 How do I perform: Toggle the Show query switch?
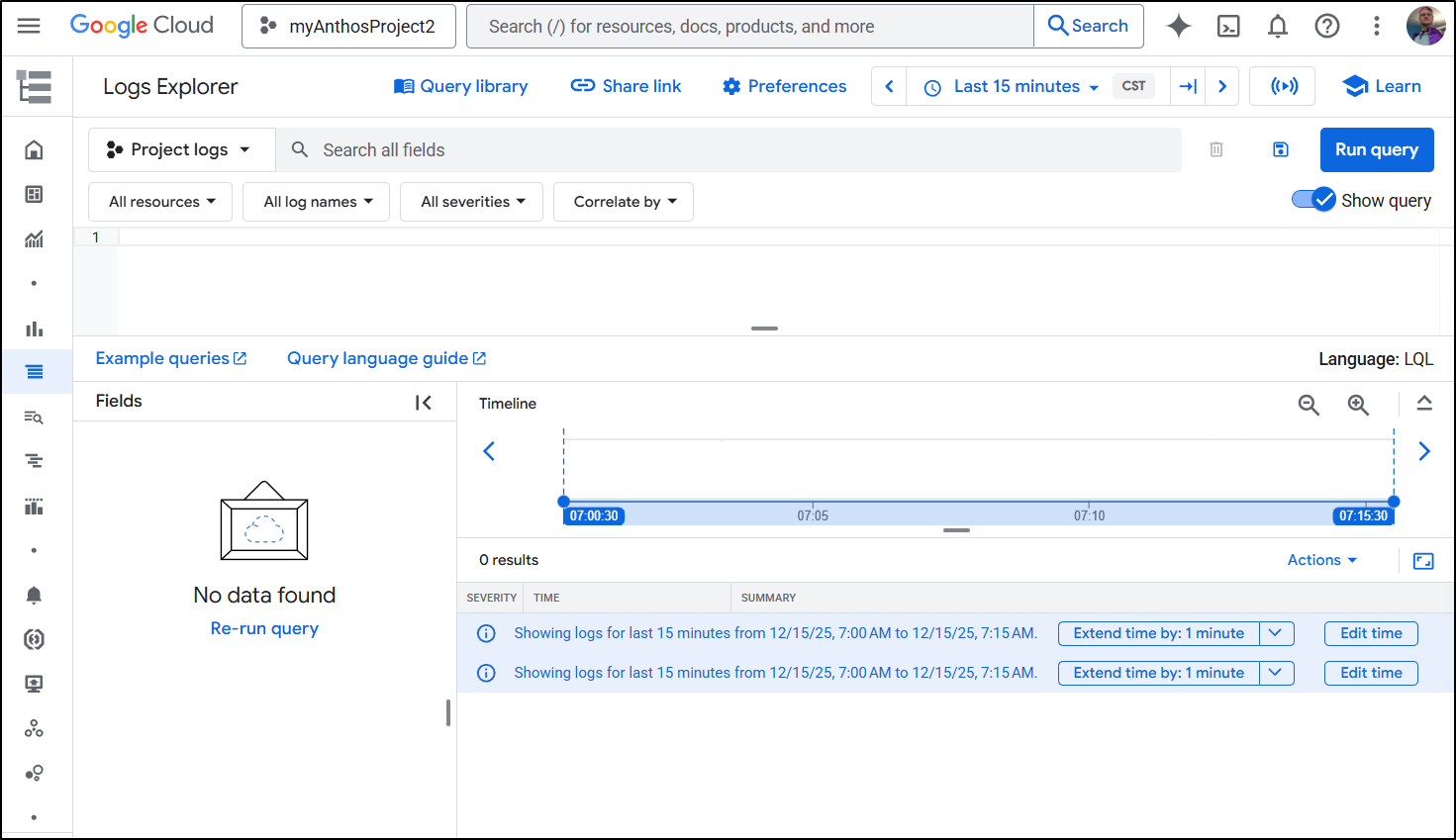(1313, 200)
